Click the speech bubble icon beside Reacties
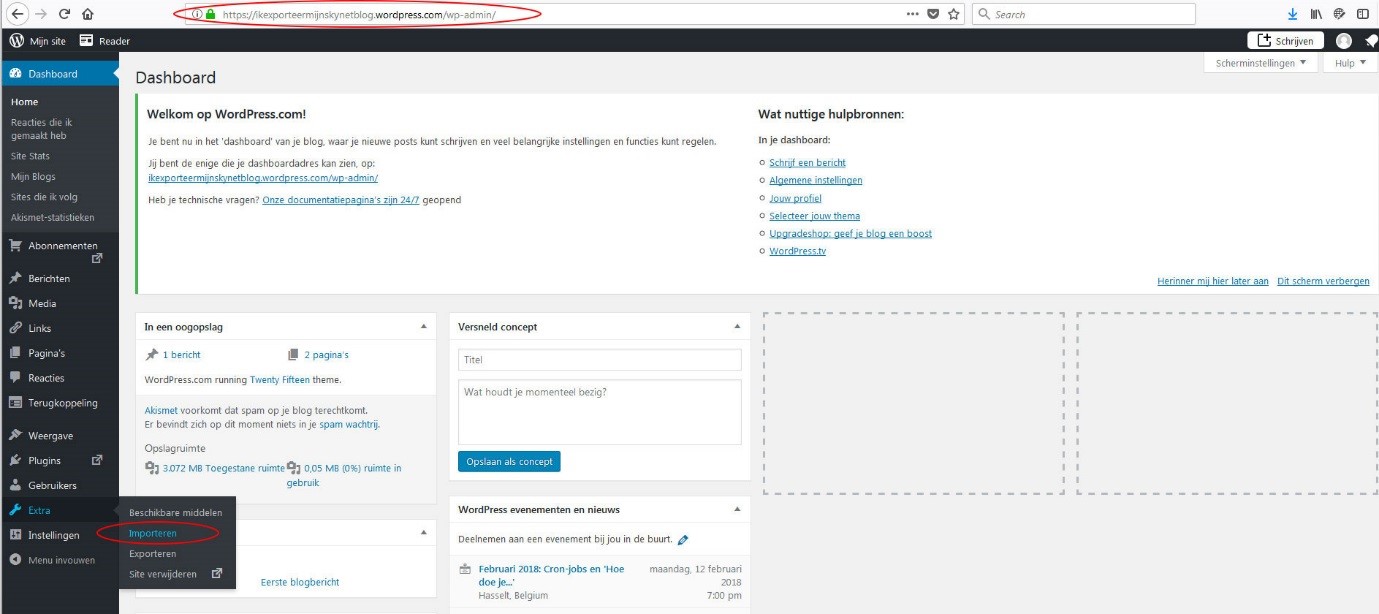The image size is (1379, 614). coord(15,378)
